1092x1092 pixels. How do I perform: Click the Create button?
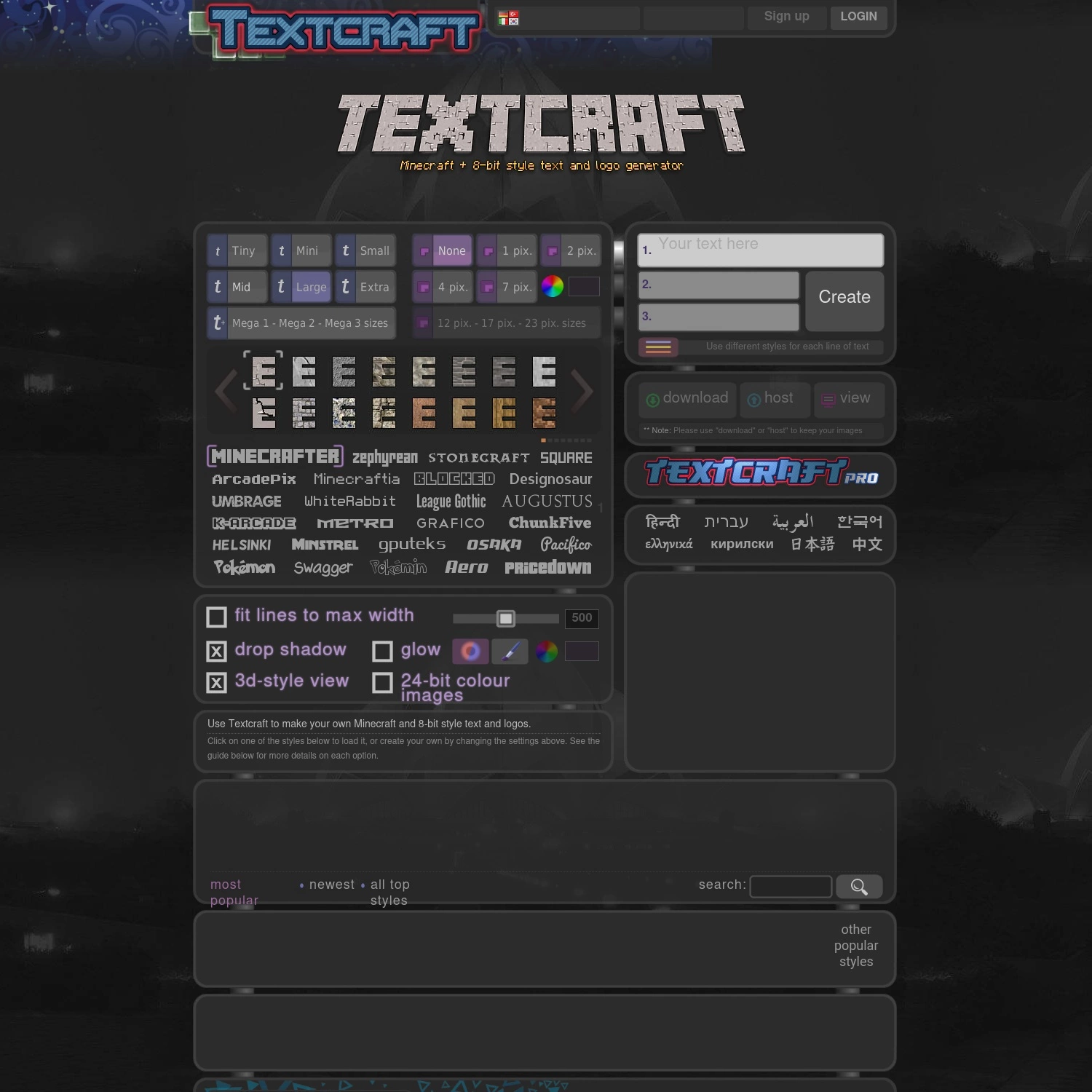[x=844, y=301]
